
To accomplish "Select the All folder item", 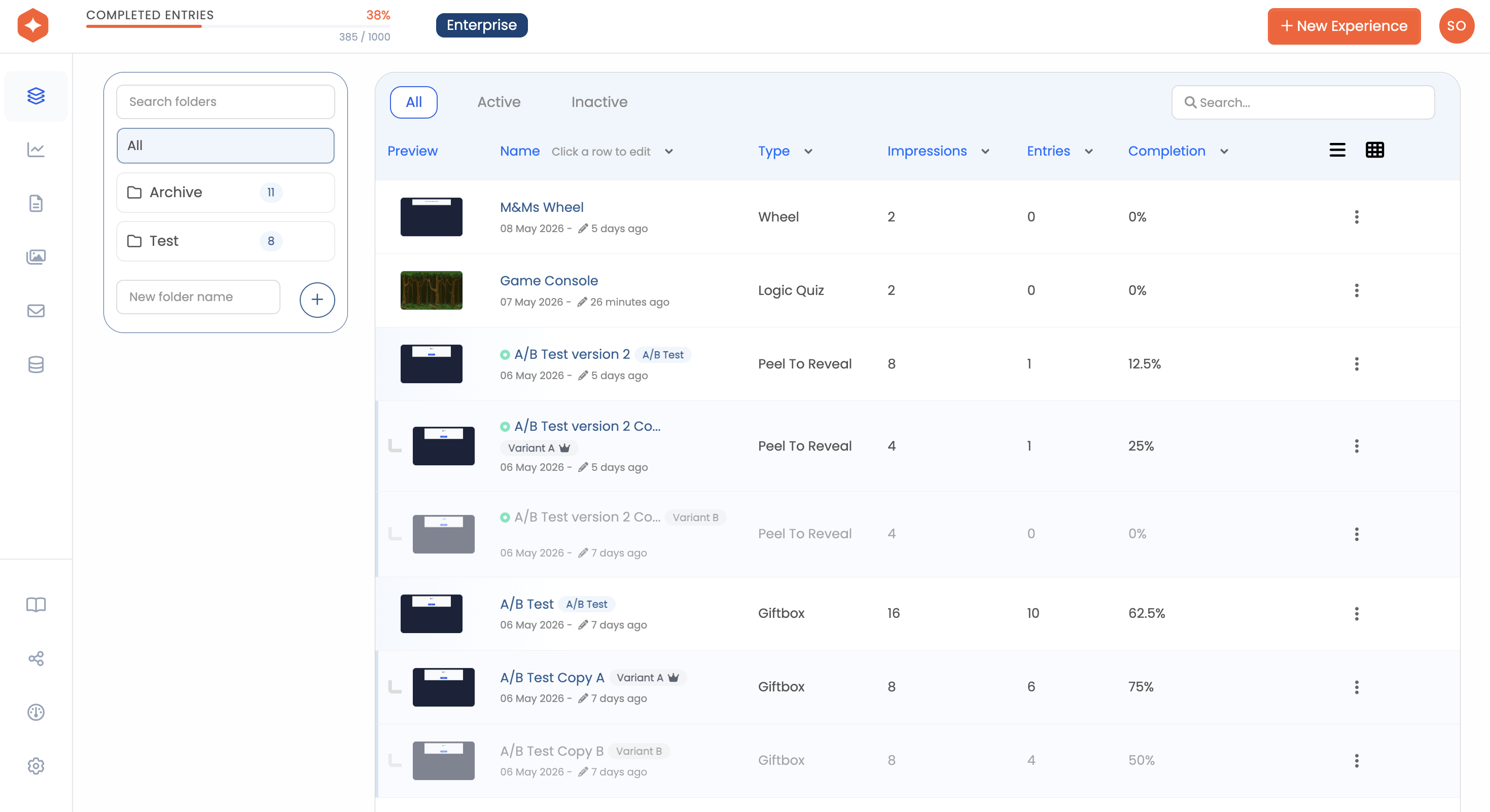I will 226,145.
